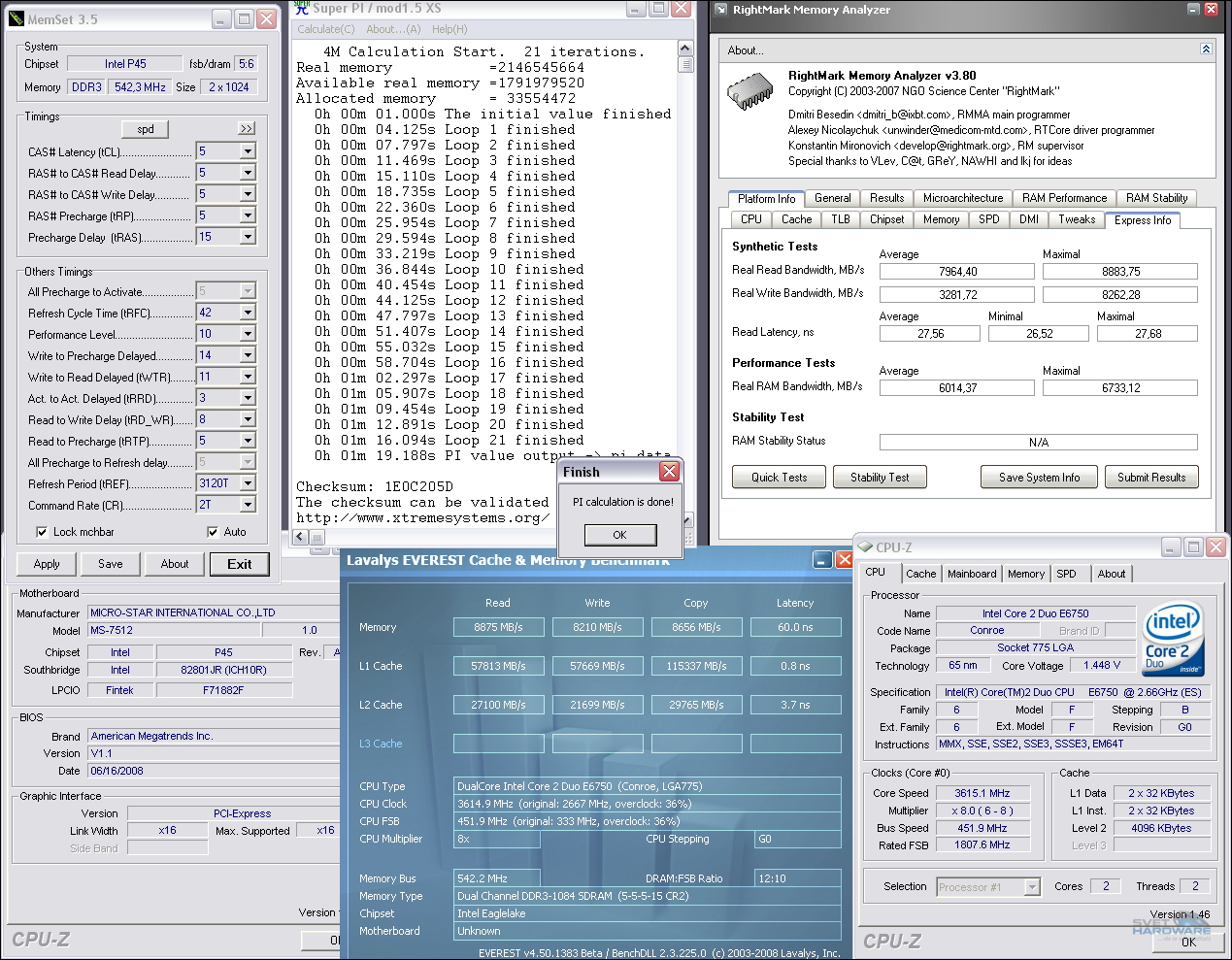Click the CPU-Z title bar icon
The width and height of the screenshot is (1232, 960).
[x=866, y=546]
